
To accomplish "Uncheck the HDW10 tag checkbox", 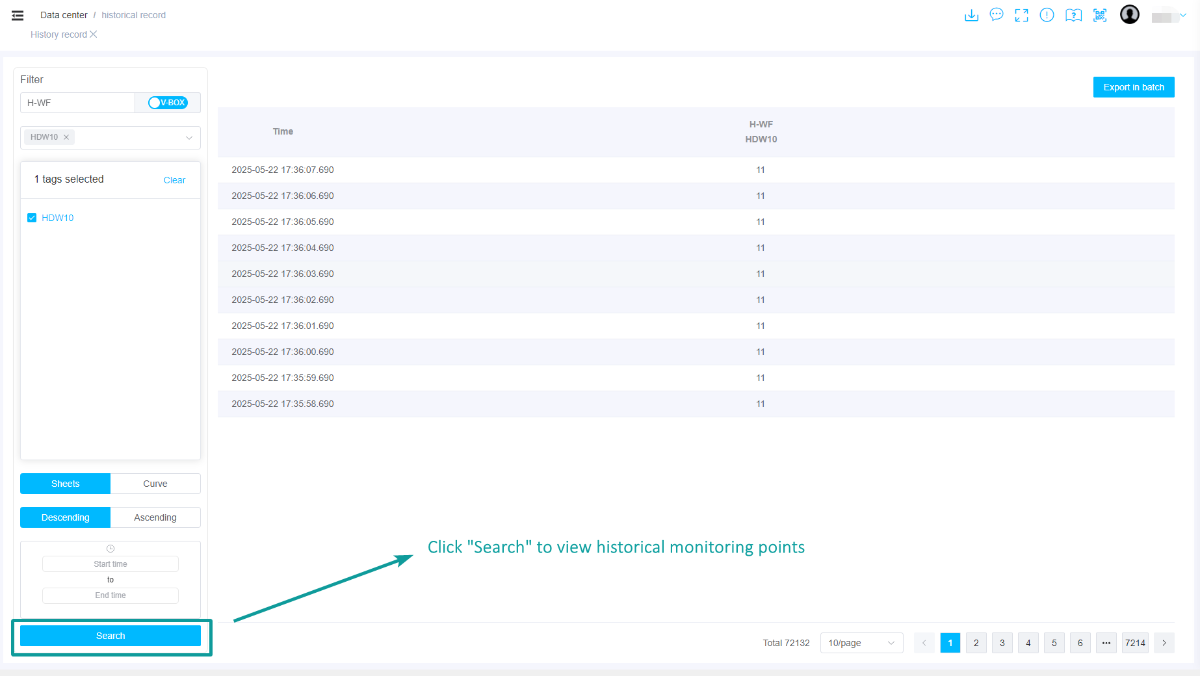I will pyautogui.click(x=32, y=218).
